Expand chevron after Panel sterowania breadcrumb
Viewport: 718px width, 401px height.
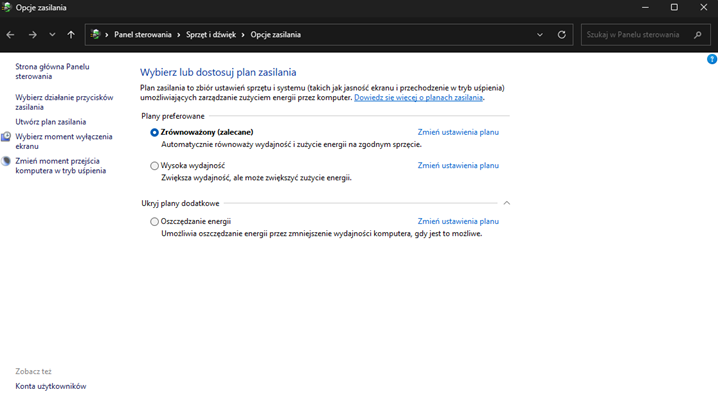(x=179, y=35)
